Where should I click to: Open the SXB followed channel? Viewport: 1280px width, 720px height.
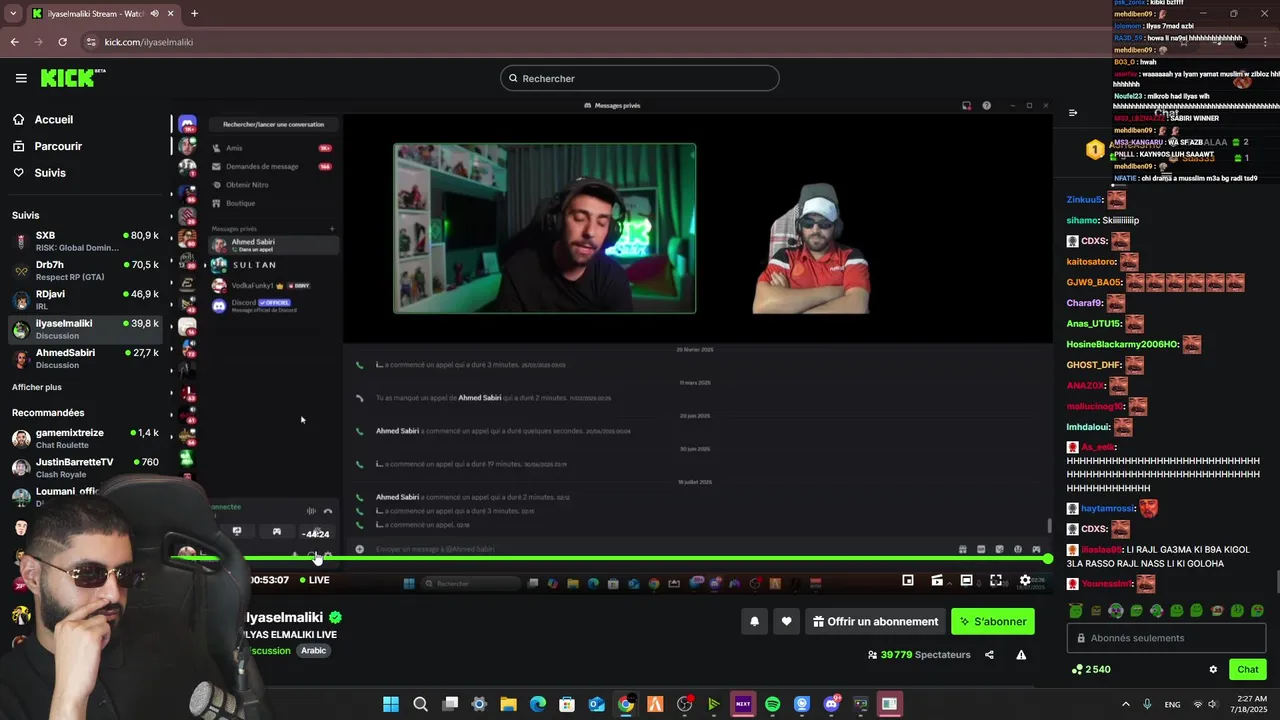tap(85, 241)
